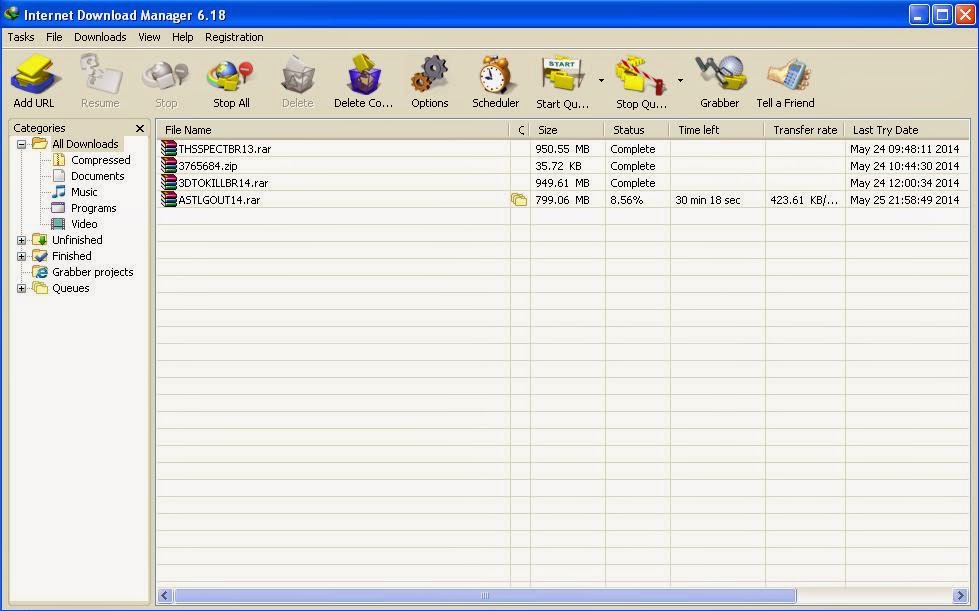This screenshot has width=979, height=611.
Task: Click the May 25 21:58:49 2014 date
Action: click(905, 200)
